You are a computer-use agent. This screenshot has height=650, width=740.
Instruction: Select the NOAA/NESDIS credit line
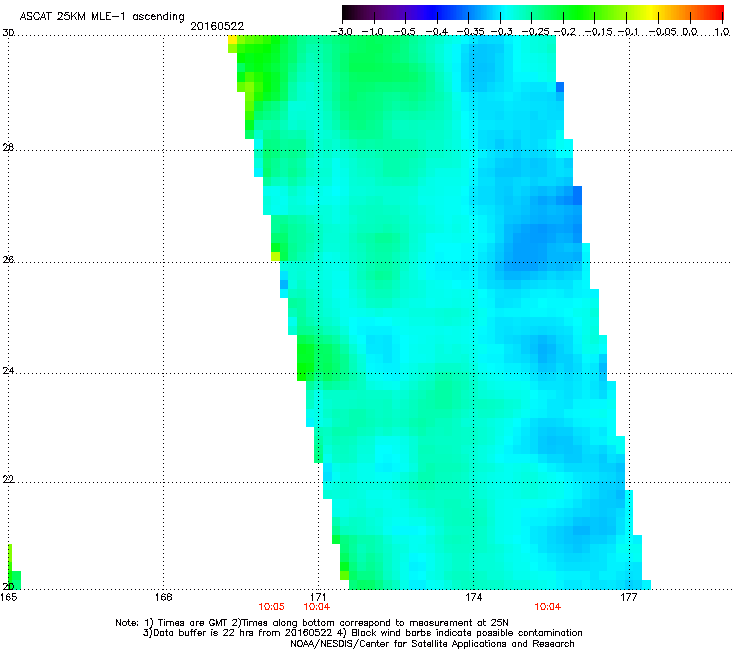[432, 644]
